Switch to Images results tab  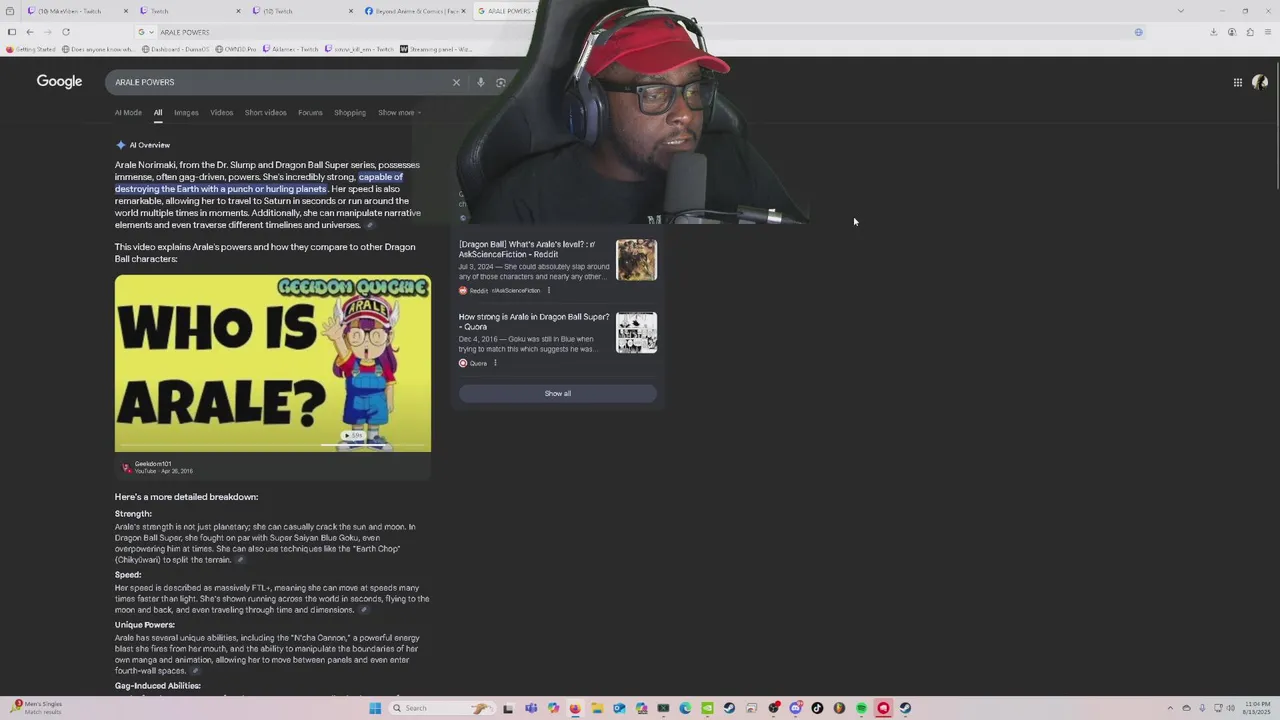pos(186,112)
